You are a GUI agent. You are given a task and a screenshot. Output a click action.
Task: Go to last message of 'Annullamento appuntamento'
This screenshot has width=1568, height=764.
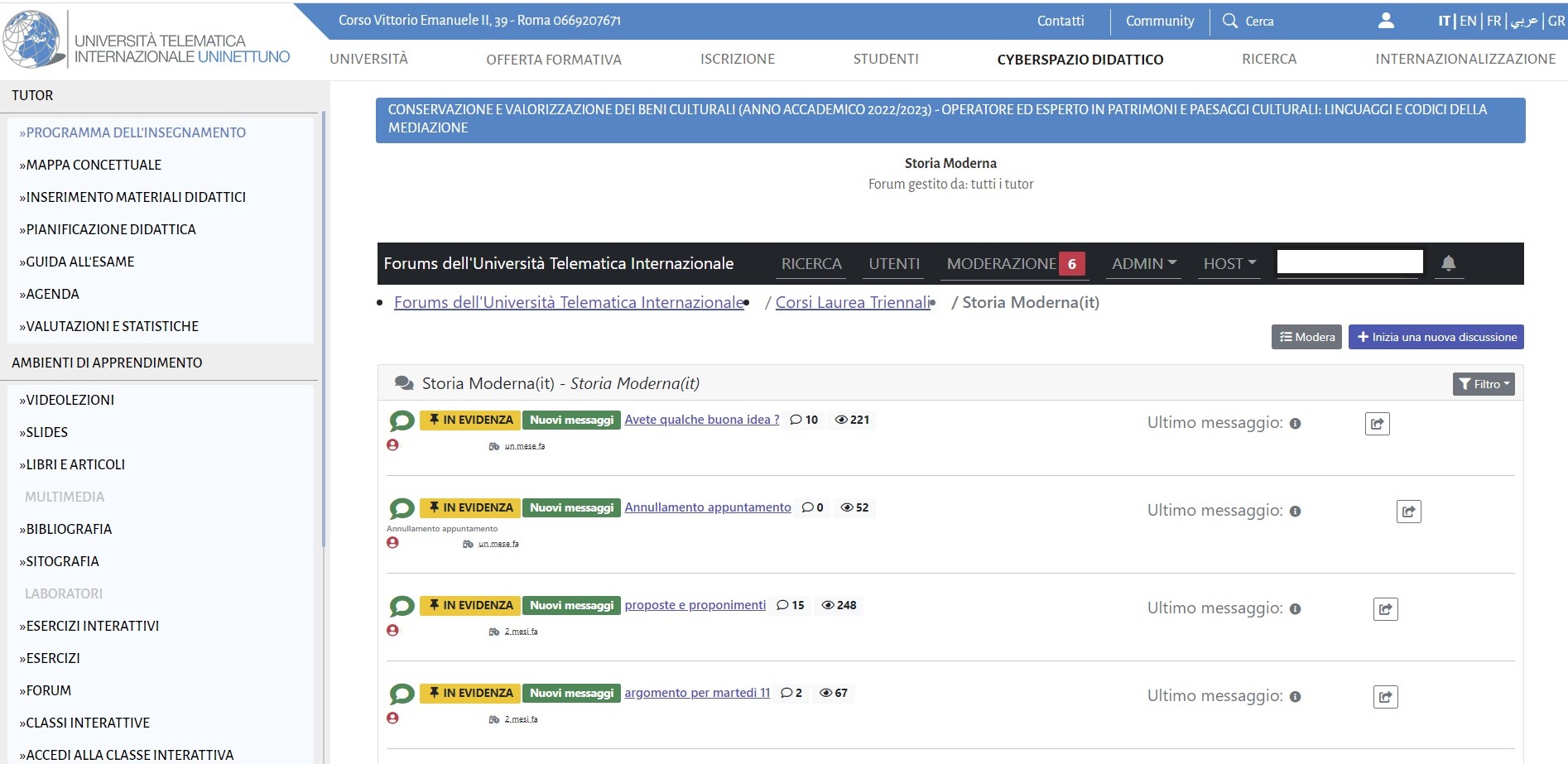[1408, 512]
